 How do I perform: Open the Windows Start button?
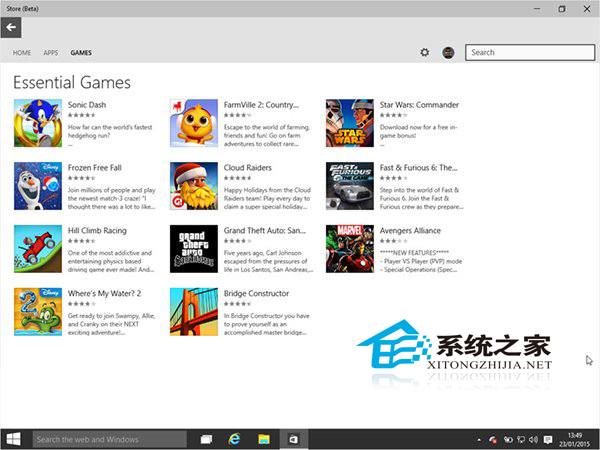[13, 439]
